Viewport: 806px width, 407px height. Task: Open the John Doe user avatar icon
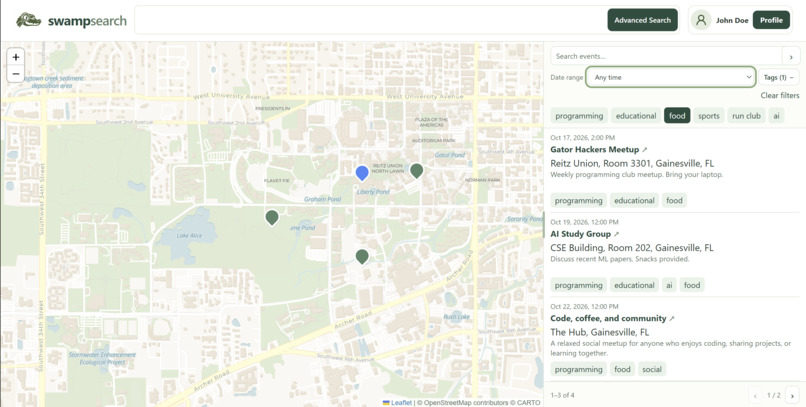701,20
